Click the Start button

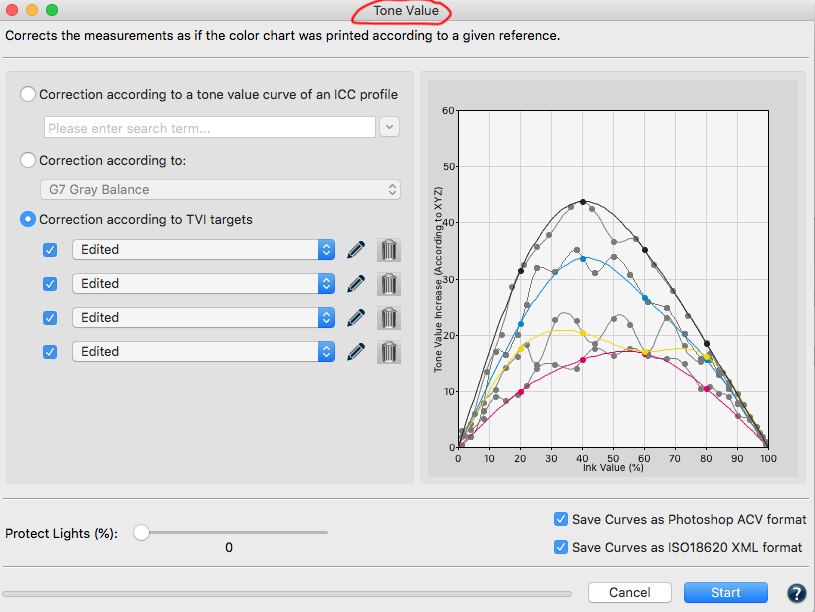726,592
